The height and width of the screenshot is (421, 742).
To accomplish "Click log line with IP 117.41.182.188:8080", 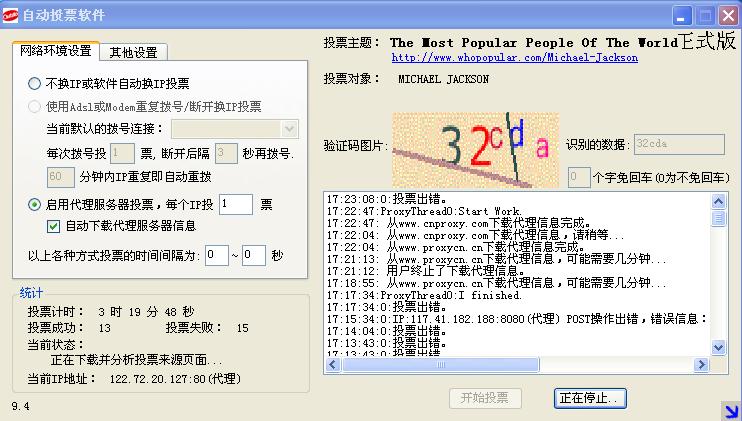I will [x=517, y=319].
